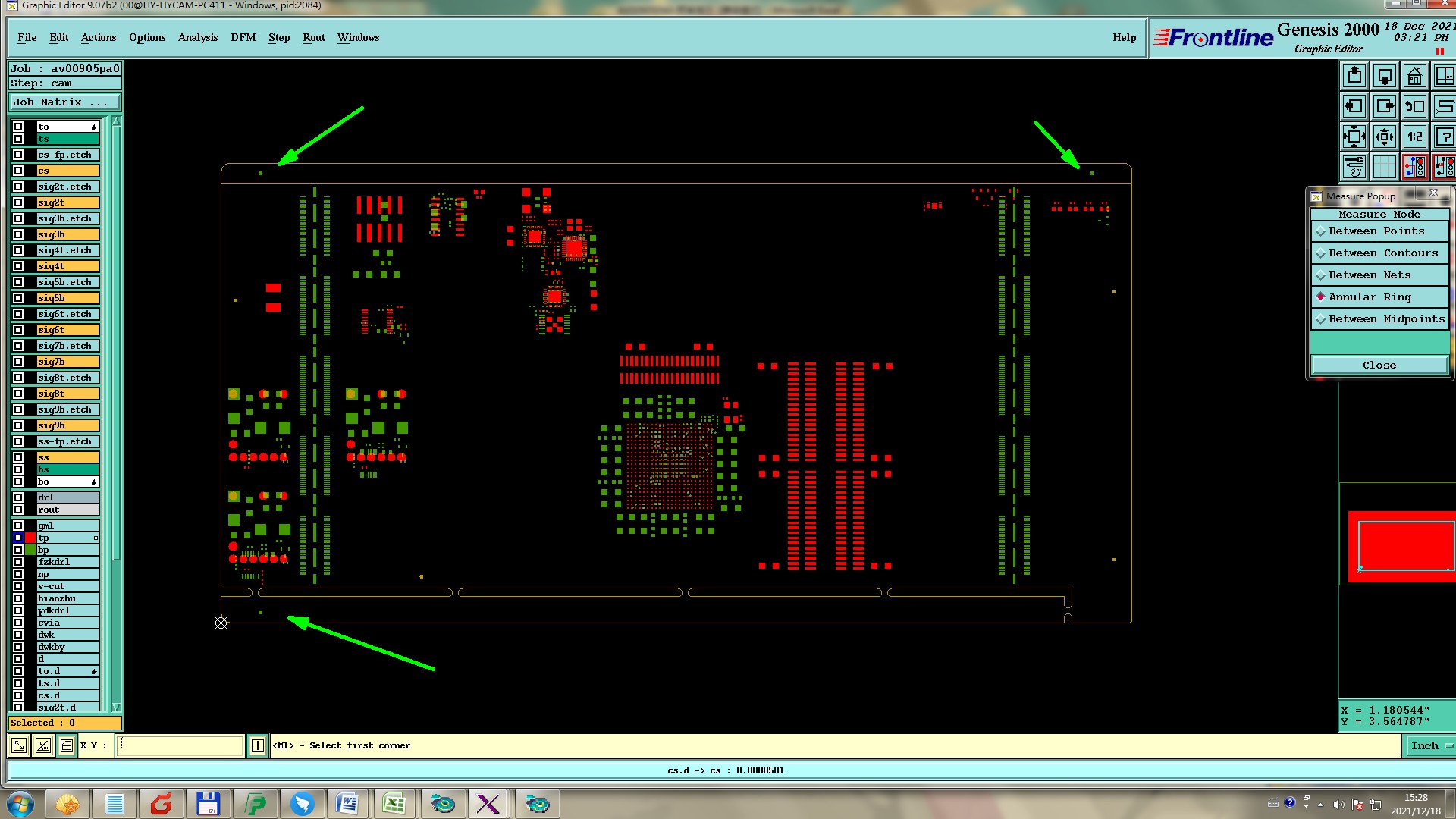Open the wrench and pencil tools icon
This screenshot has width=1456, height=819.
point(1354,167)
